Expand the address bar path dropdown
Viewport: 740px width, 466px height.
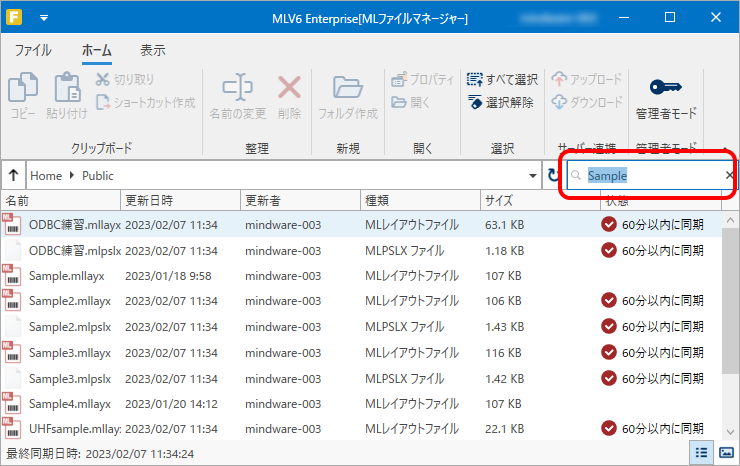(533, 176)
